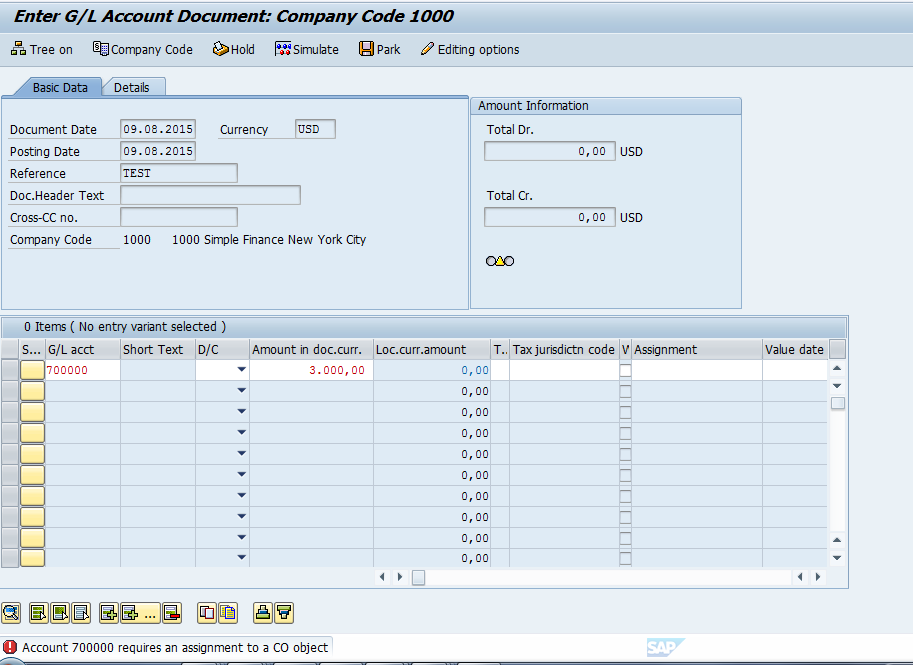This screenshot has width=913, height=665.
Task: Tick the V checkbox in the seventh row
Action: 625,496
